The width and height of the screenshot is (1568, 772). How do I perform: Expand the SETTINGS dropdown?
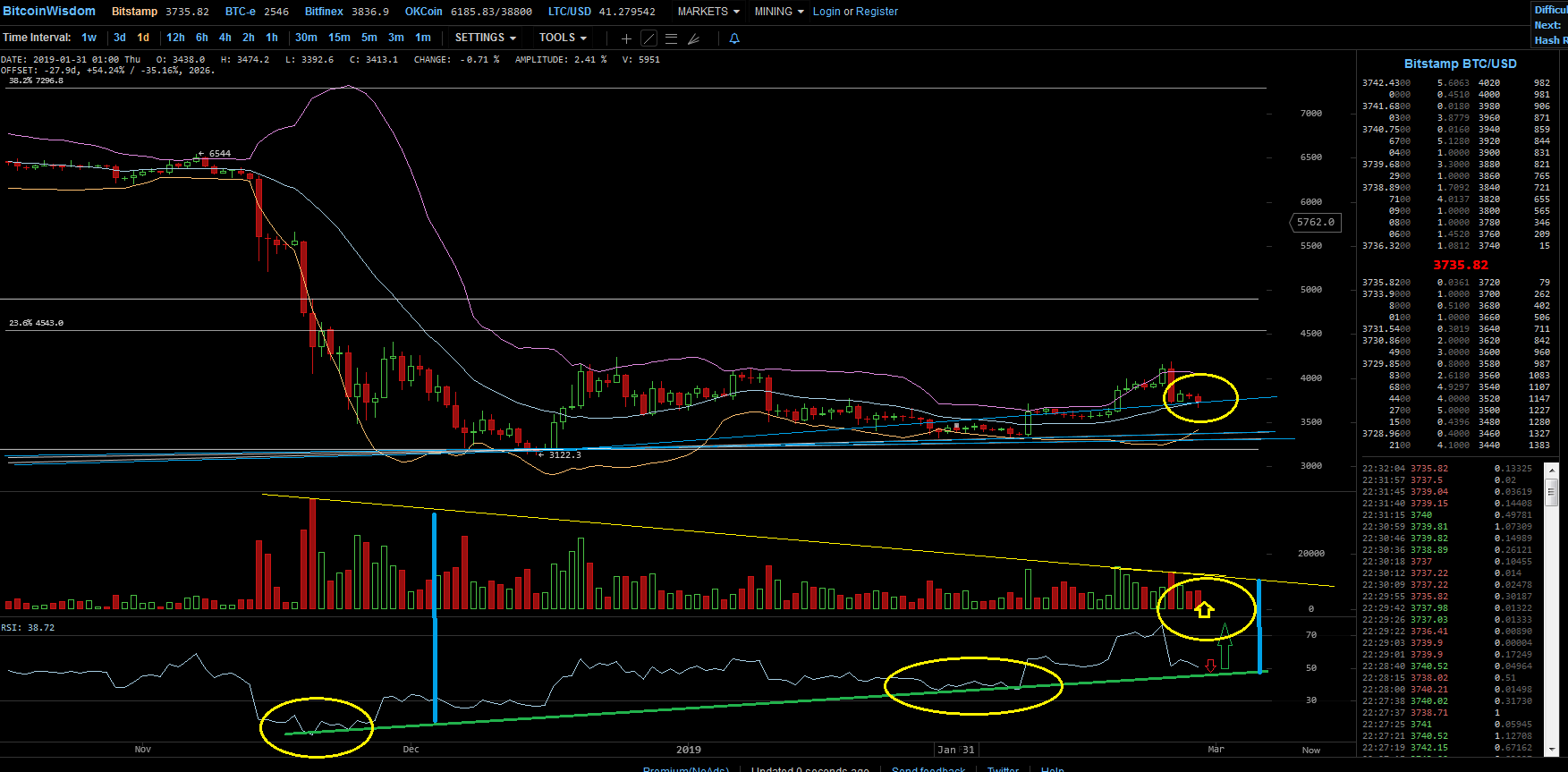[486, 38]
